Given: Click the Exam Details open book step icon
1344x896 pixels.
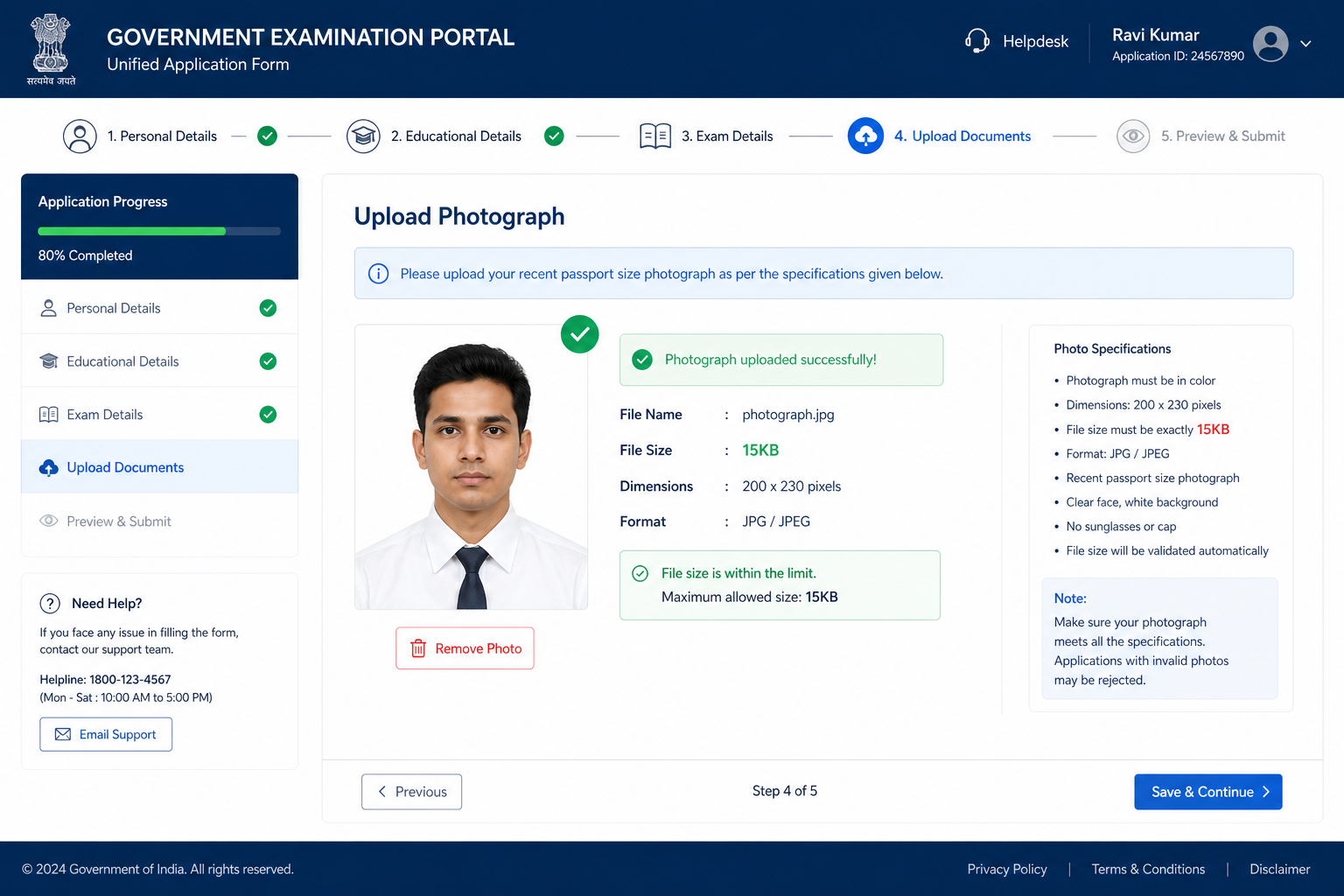Looking at the screenshot, I should click(x=655, y=136).
